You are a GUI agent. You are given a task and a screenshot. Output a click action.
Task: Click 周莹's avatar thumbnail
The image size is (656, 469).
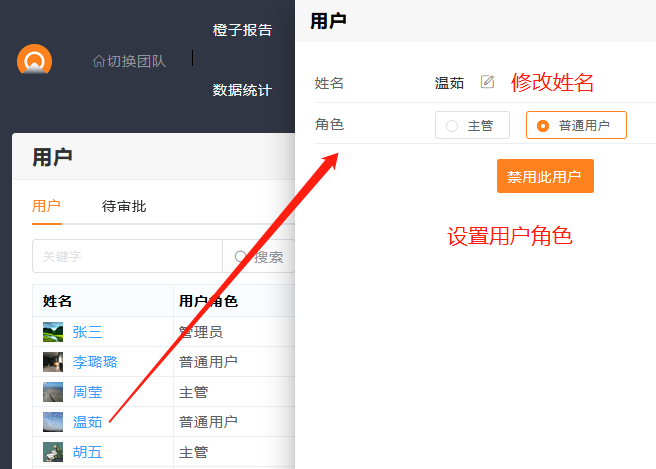[53, 392]
